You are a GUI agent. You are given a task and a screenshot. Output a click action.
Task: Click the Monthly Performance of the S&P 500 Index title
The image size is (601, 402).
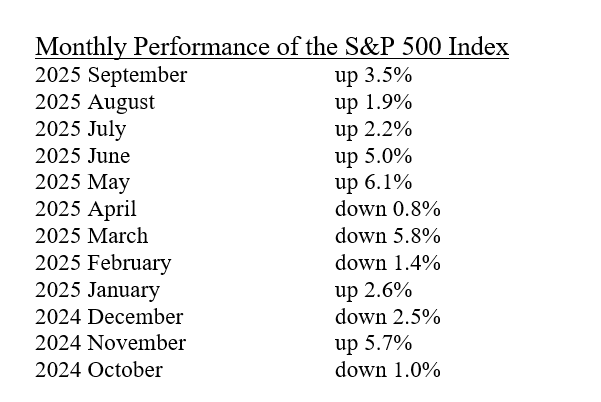272,47
